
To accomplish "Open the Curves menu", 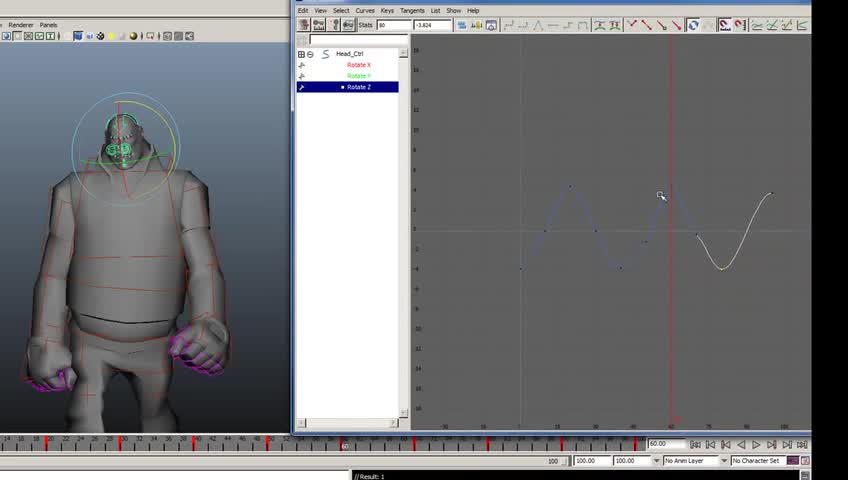I will tap(365, 11).
